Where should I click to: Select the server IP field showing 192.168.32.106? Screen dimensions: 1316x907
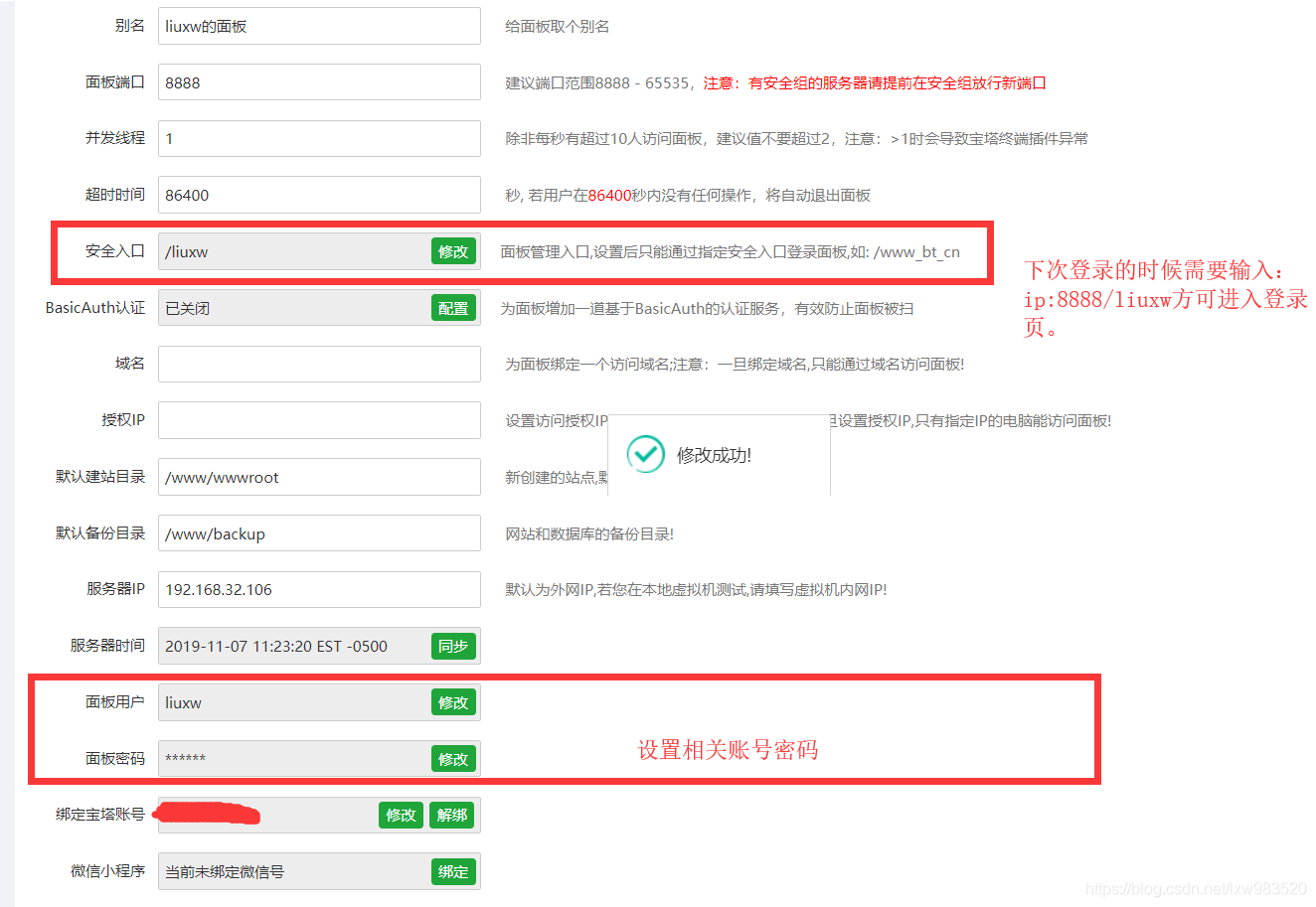(318, 589)
